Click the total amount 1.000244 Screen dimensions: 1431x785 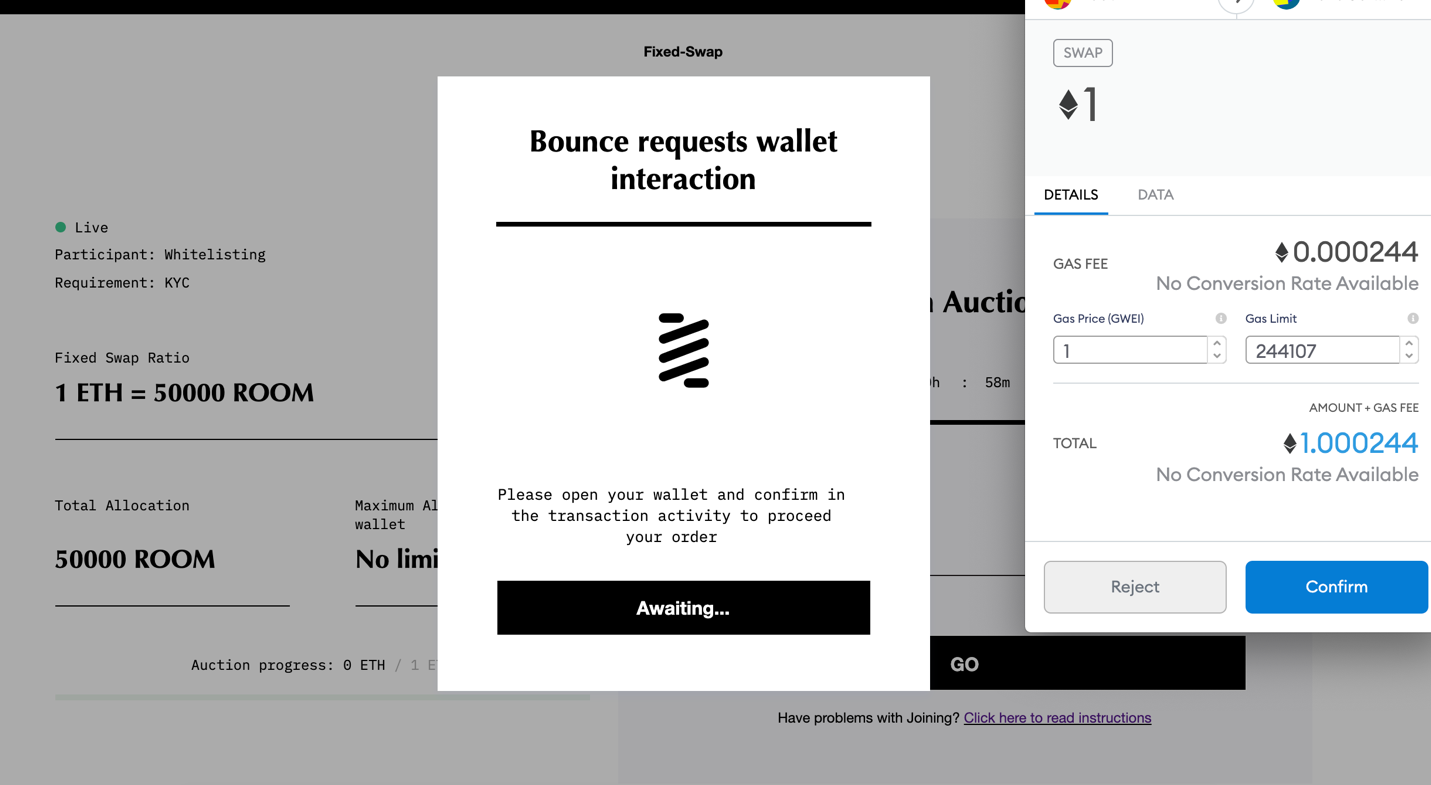1358,443
